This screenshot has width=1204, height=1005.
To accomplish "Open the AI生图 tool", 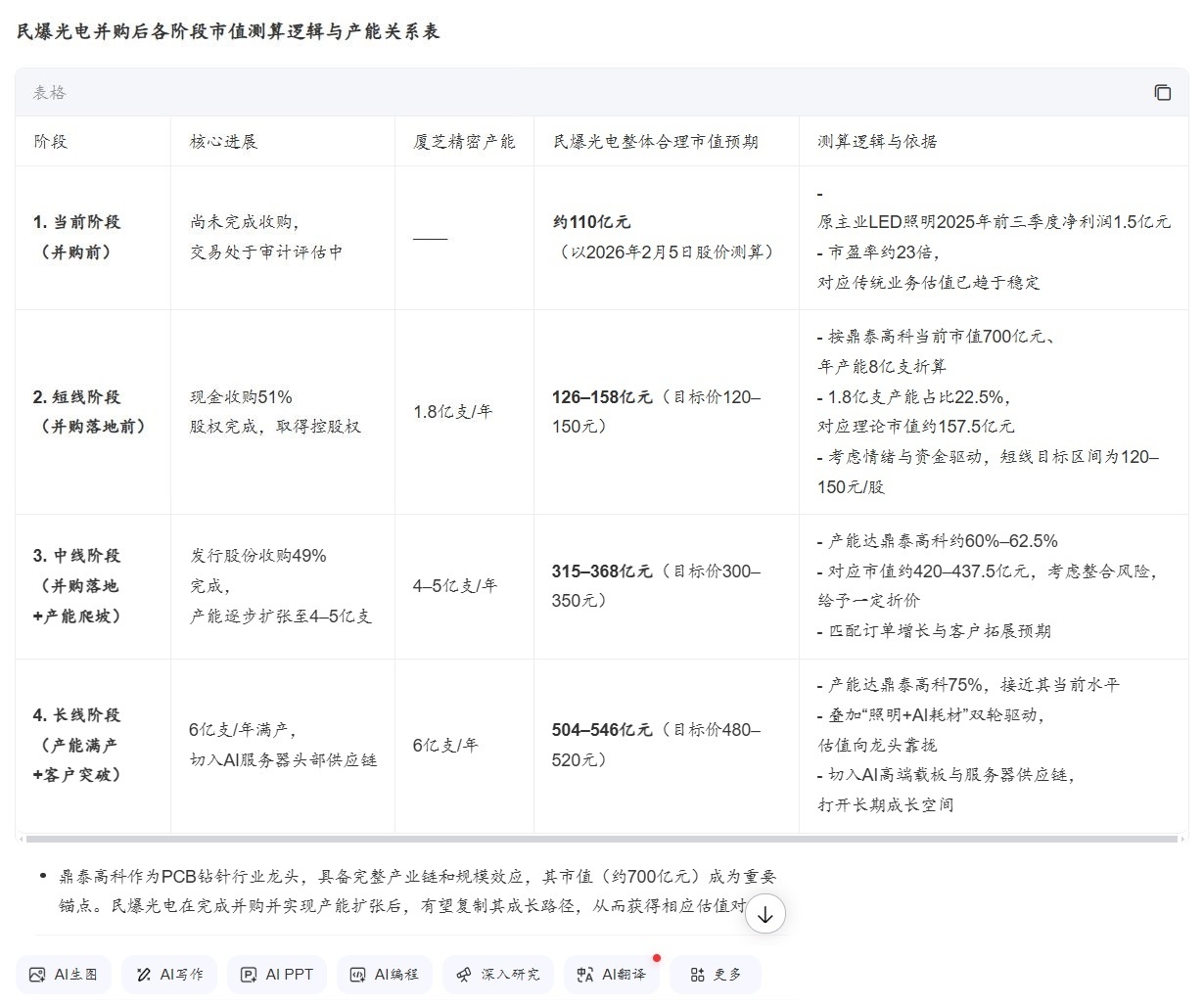I will click(64, 975).
